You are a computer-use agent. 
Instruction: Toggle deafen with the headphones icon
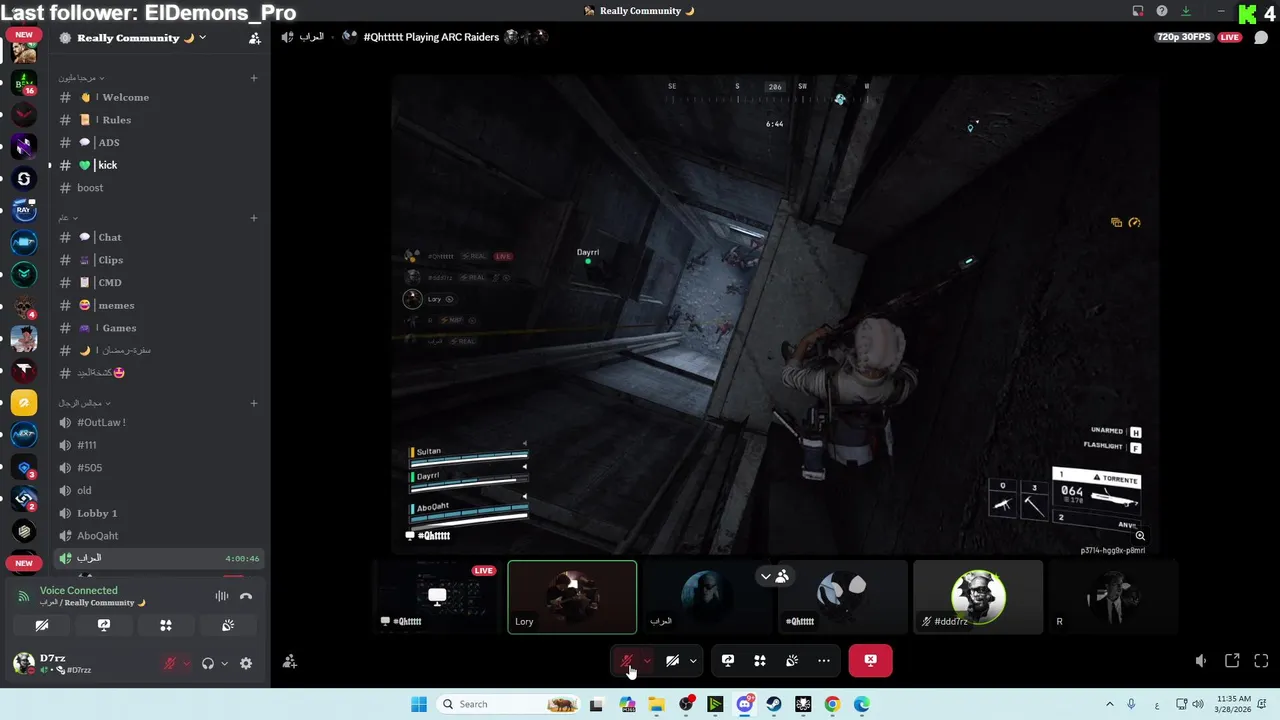click(208, 663)
